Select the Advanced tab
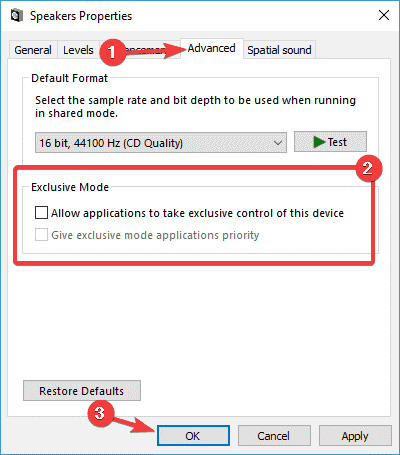Image resolution: width=400 pixels, height=455 pixels. click(212, 48)
